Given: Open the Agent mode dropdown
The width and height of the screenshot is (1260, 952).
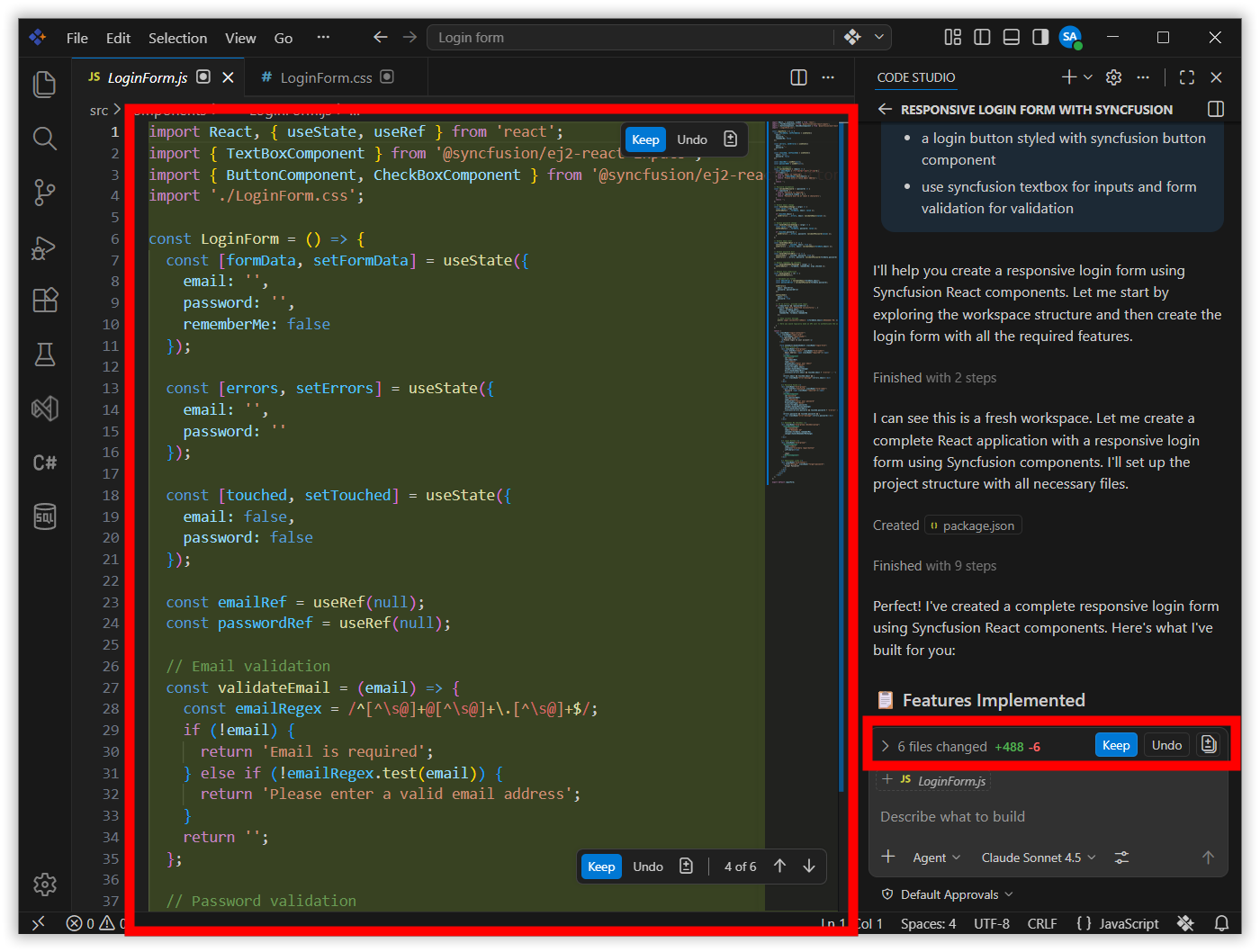Looking at the screenshot, I should [x=936, y=858].
